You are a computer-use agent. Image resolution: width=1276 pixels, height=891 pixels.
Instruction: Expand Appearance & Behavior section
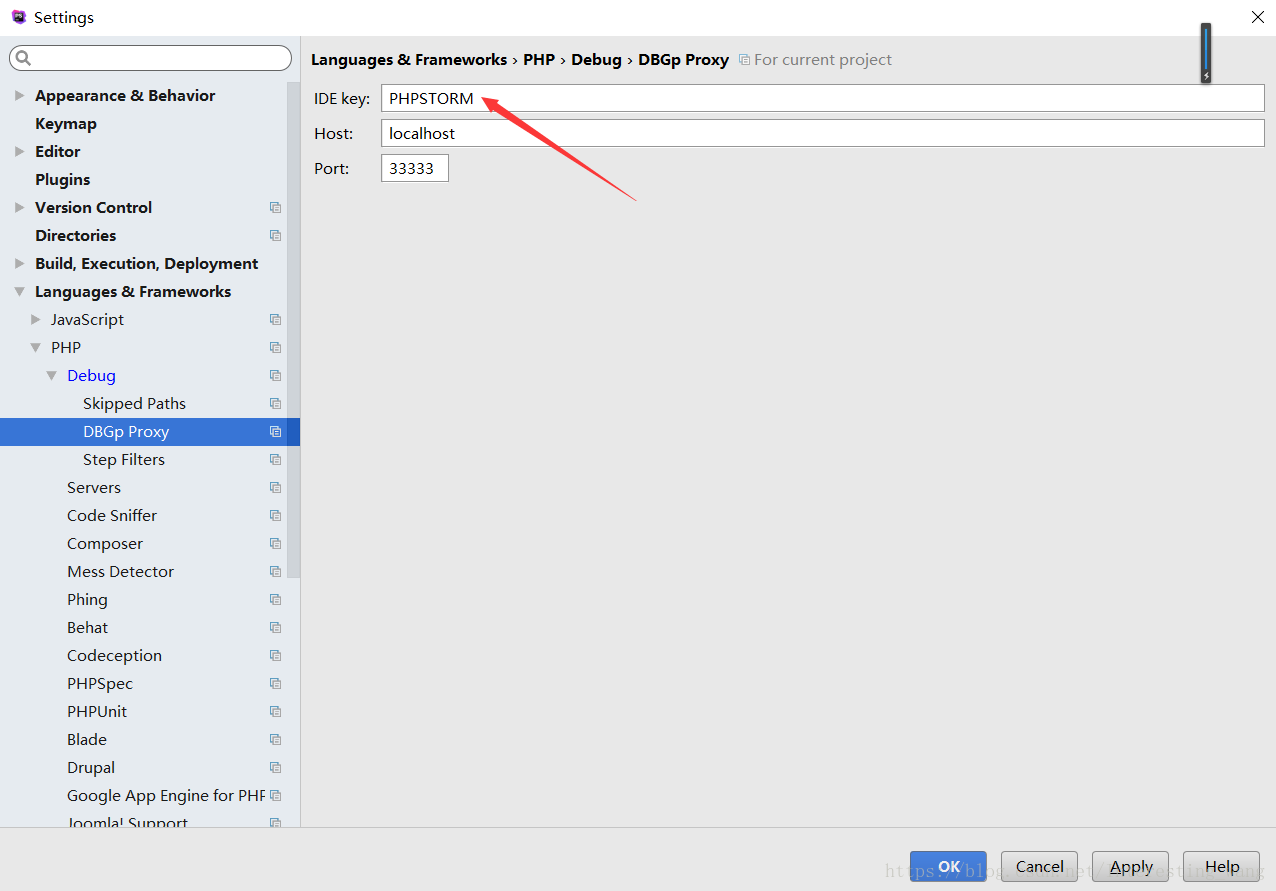tap(19, 96)
